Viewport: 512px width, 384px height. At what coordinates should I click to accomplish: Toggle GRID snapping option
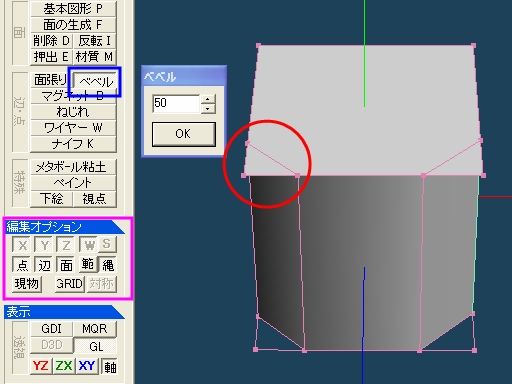pyautogui.click(x=69, y=284)
